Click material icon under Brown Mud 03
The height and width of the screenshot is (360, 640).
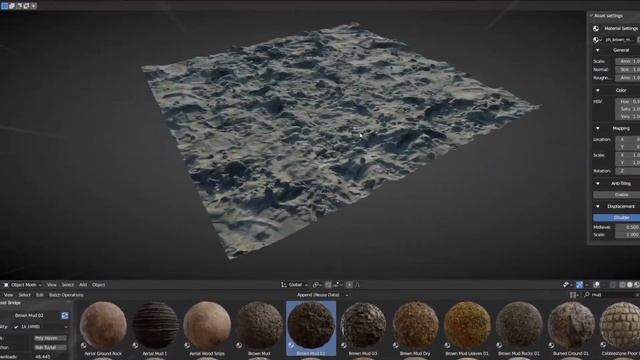(x=343, y=345)
